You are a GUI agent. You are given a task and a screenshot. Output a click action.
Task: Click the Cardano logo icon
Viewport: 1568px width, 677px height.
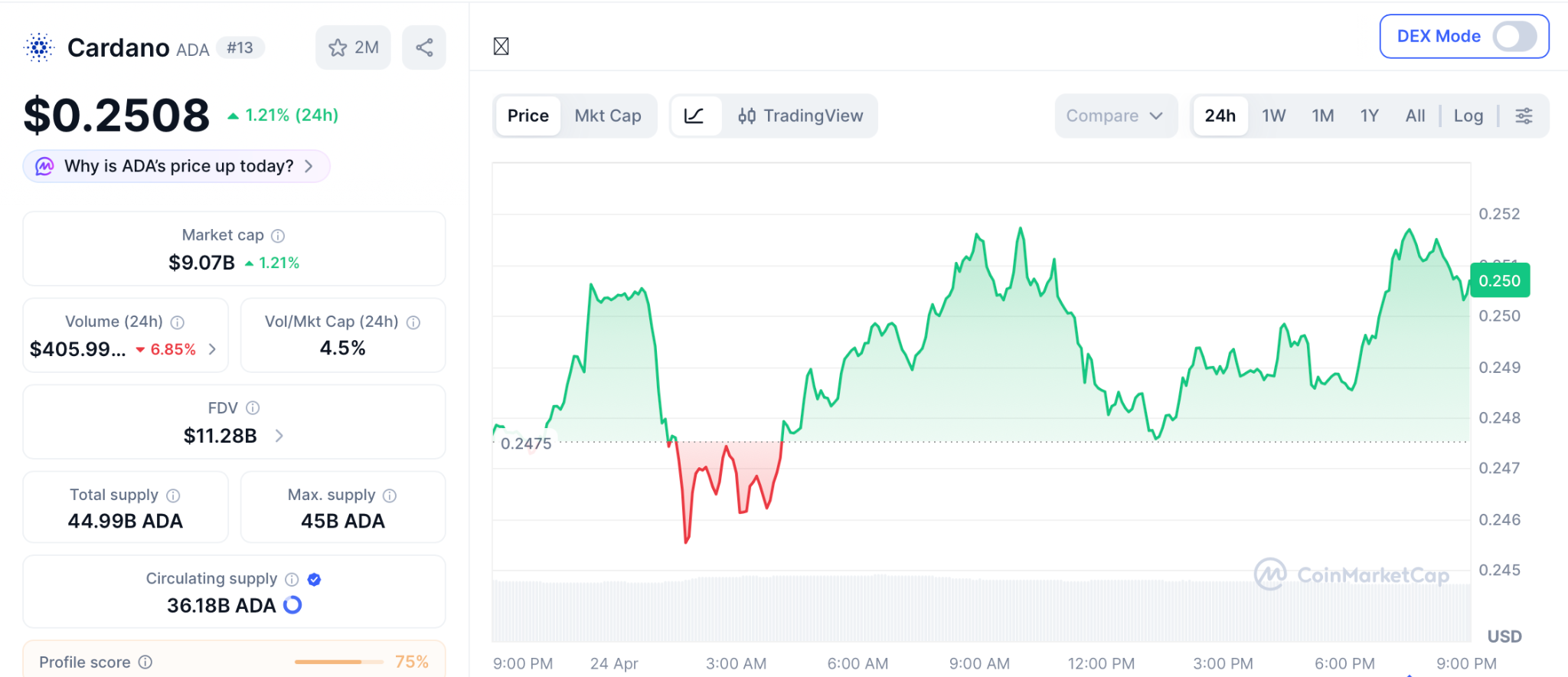pyautogui.click(x=39, y=47)
